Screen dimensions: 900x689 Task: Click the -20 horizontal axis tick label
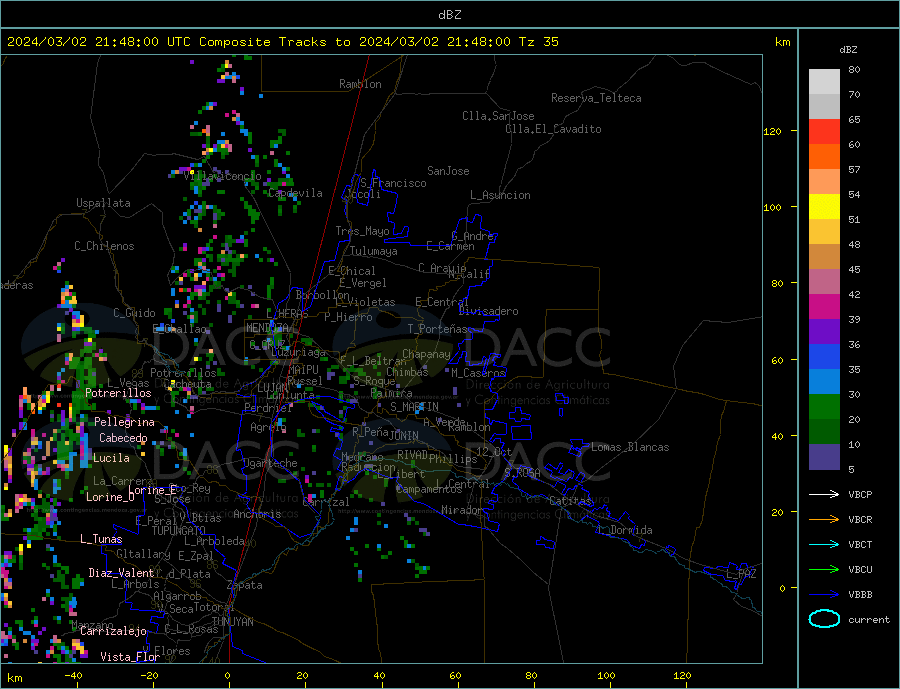pos(149,676)
